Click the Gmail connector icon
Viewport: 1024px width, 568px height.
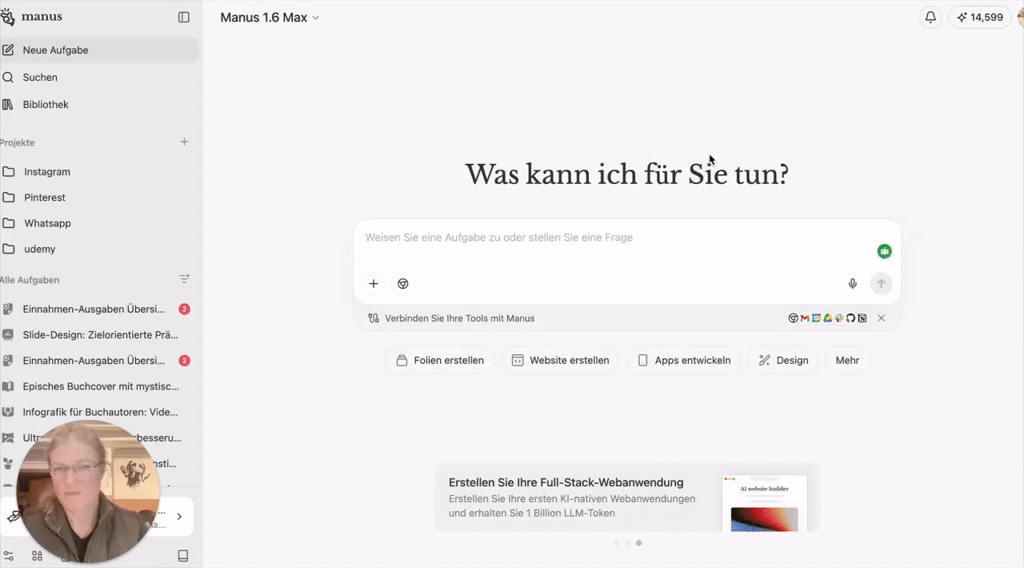(805, 318)
